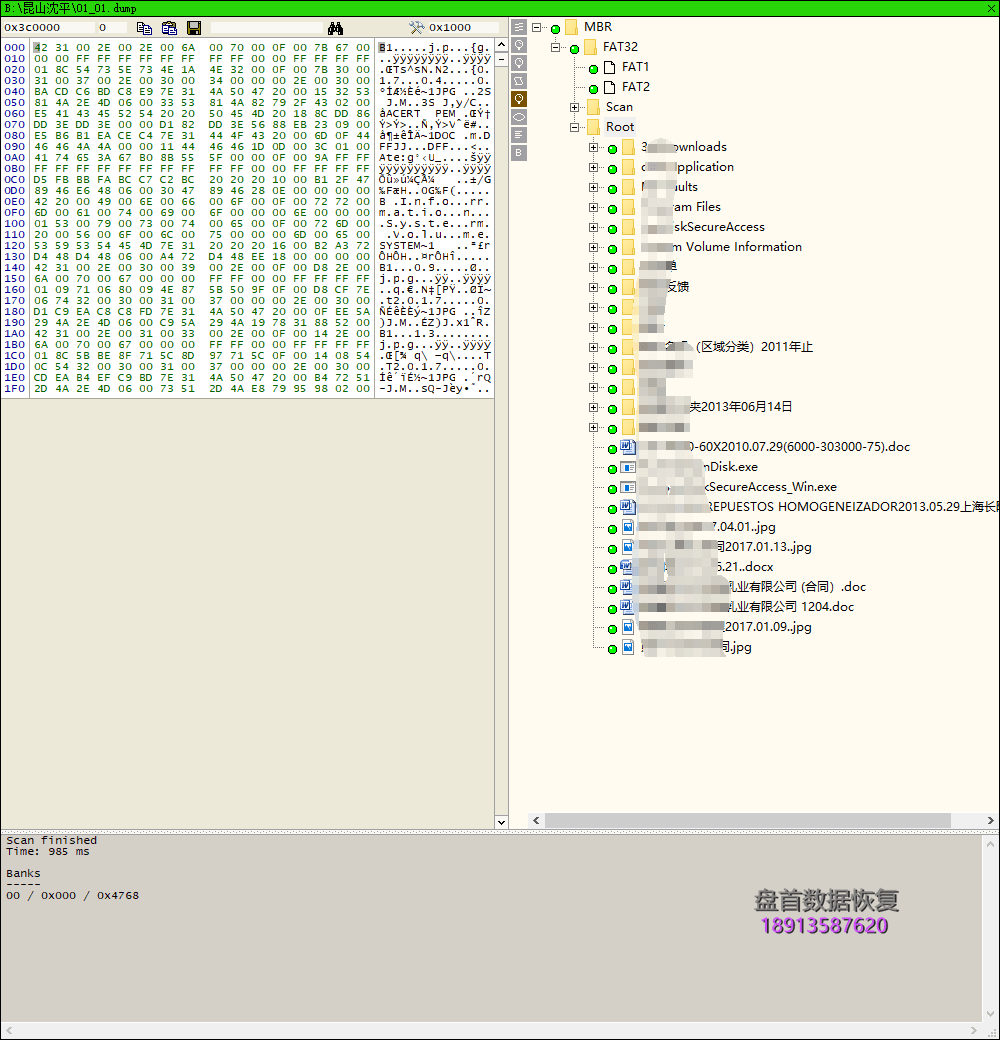Click the Word icon of 1204.doc file
The height and width of the screenshot is (1040, 1000).
tap(627, 607)
